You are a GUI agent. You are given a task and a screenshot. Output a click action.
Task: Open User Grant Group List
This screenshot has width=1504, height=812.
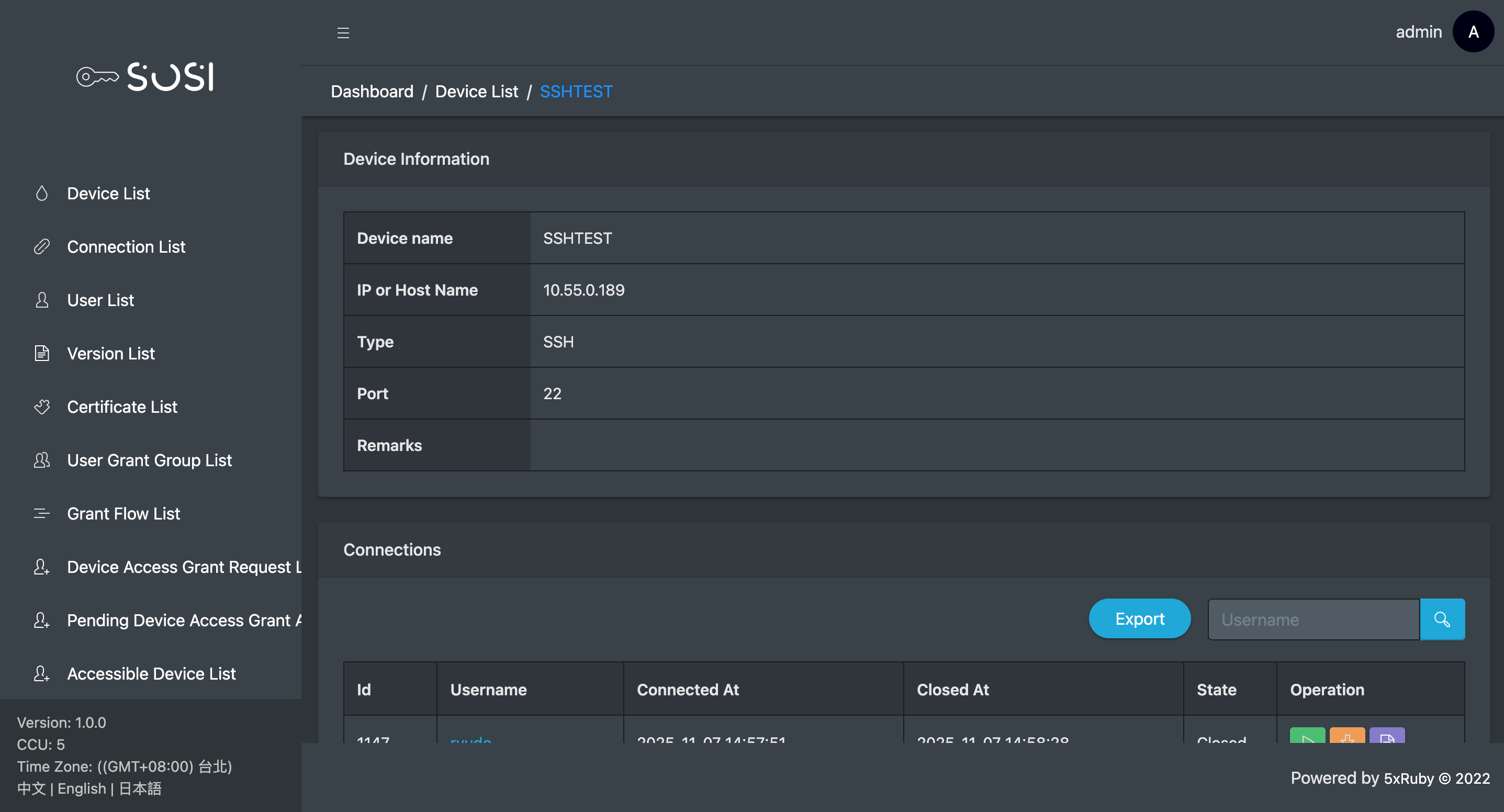pyautogui.click(x=149, y=460)
